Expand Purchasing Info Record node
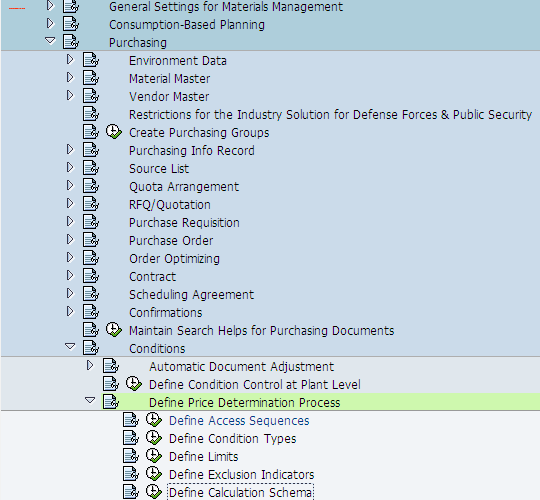Viewport: 540px width, 500px height. click(x=70, y=149)
